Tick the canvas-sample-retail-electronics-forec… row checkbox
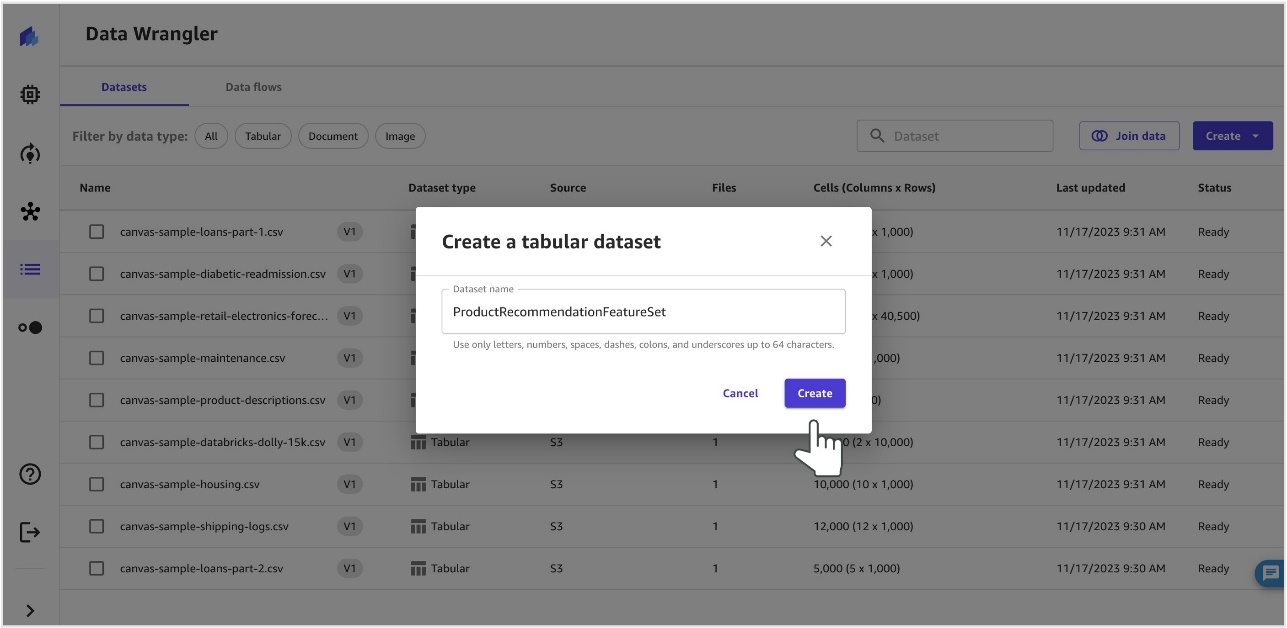This screenshot has height=628, width=1287. coord(96,316)
